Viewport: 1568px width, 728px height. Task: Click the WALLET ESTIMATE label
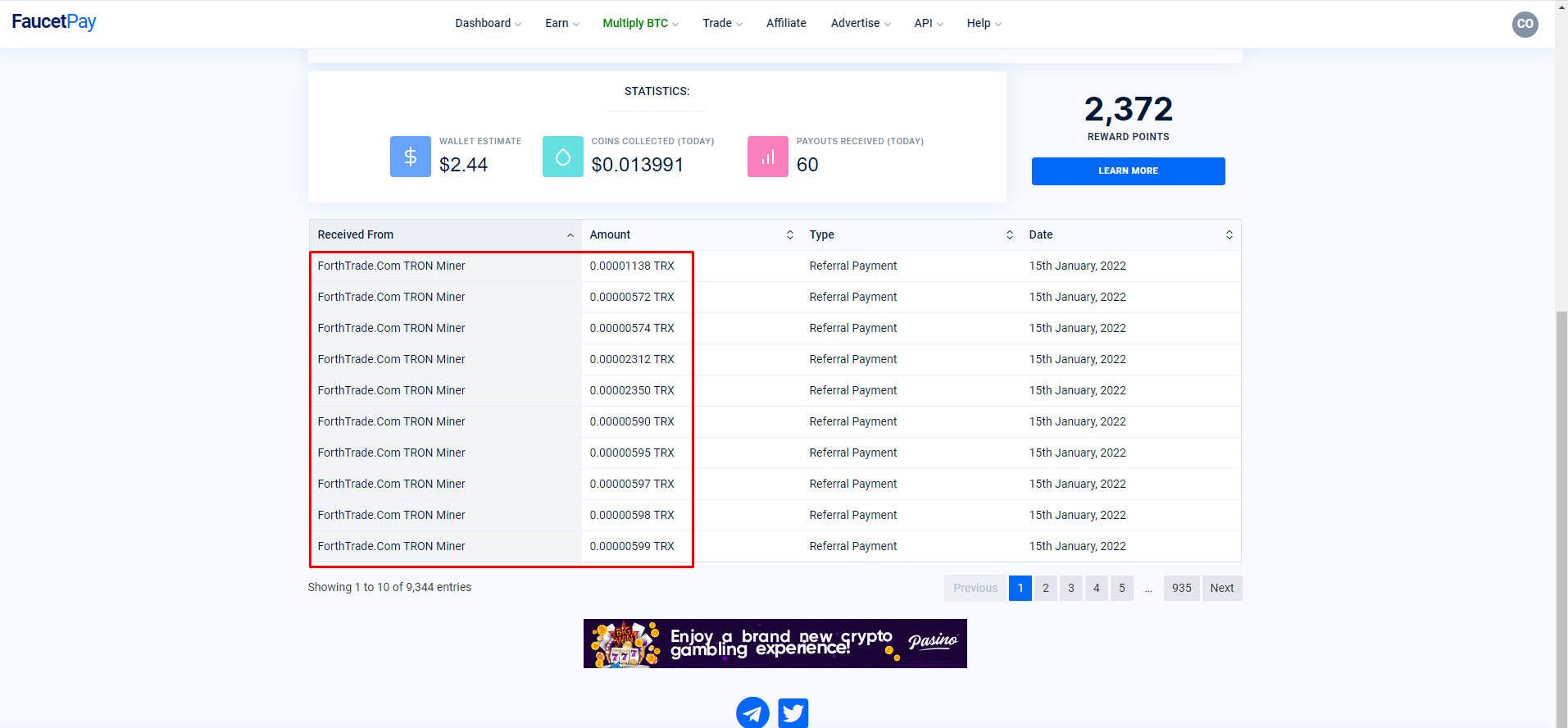pos(480,141)
